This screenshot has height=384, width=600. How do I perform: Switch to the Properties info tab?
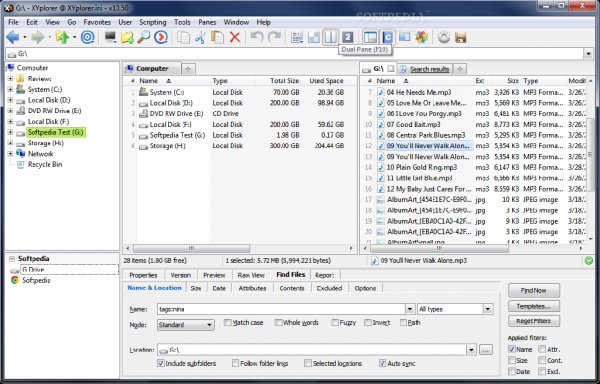tap(143, 275)
